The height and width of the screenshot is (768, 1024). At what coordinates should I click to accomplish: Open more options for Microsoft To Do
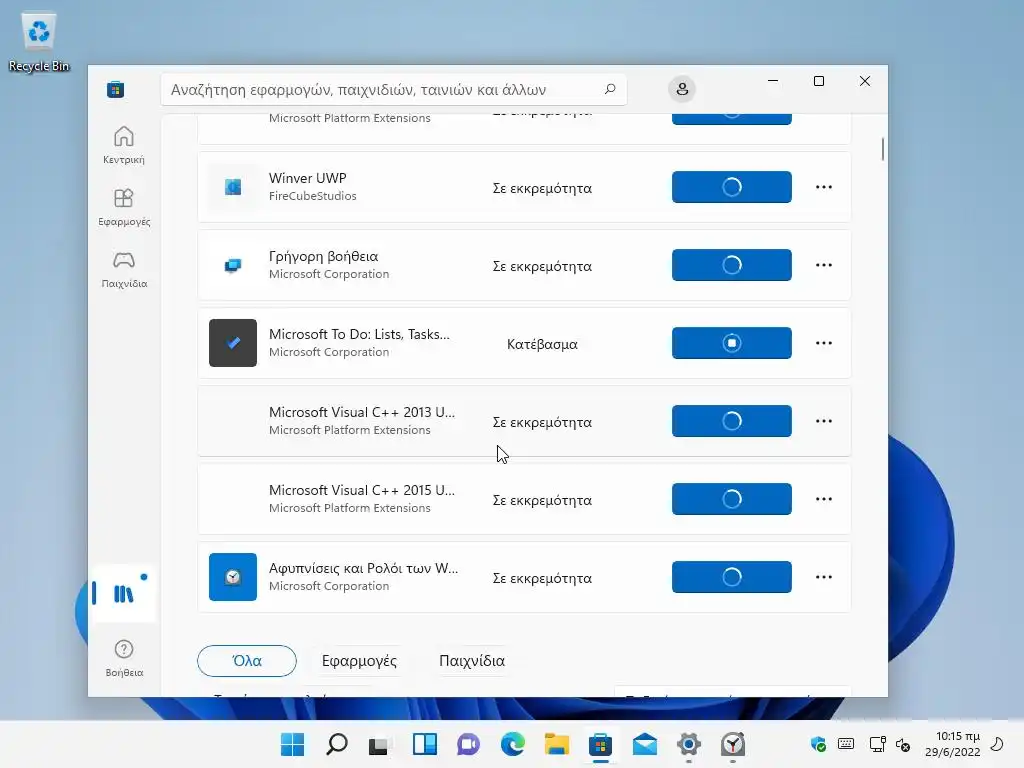pos(824,343)
